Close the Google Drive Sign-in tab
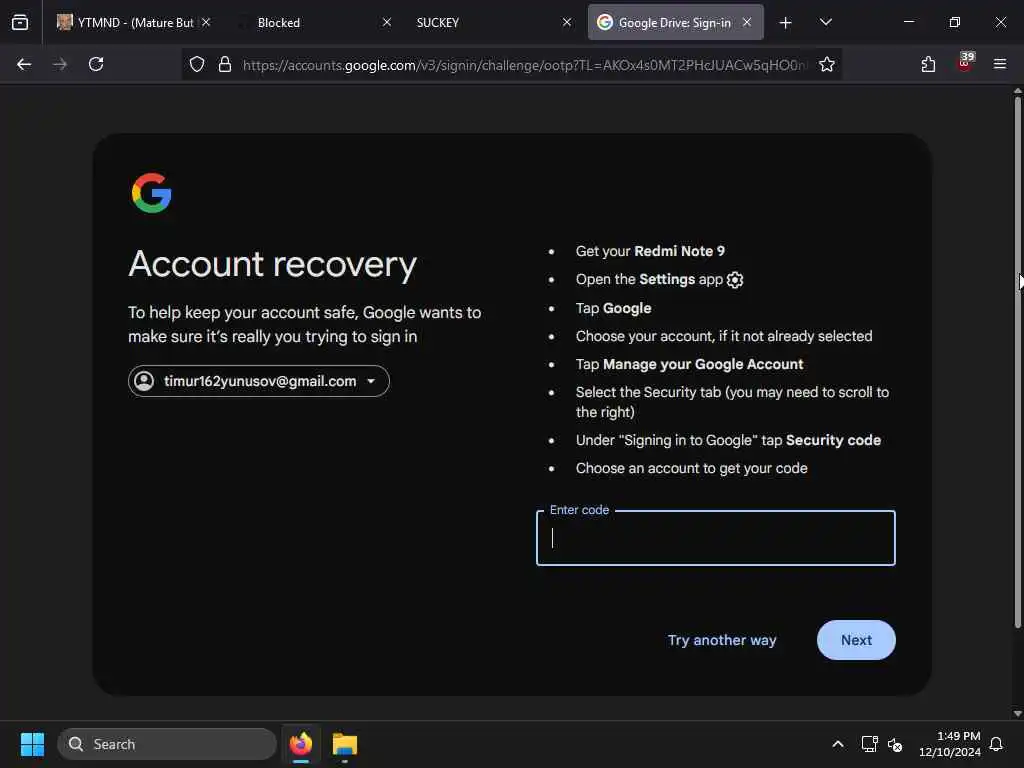The height and width of the screenshot is (768, 1024). coord(746,22)
